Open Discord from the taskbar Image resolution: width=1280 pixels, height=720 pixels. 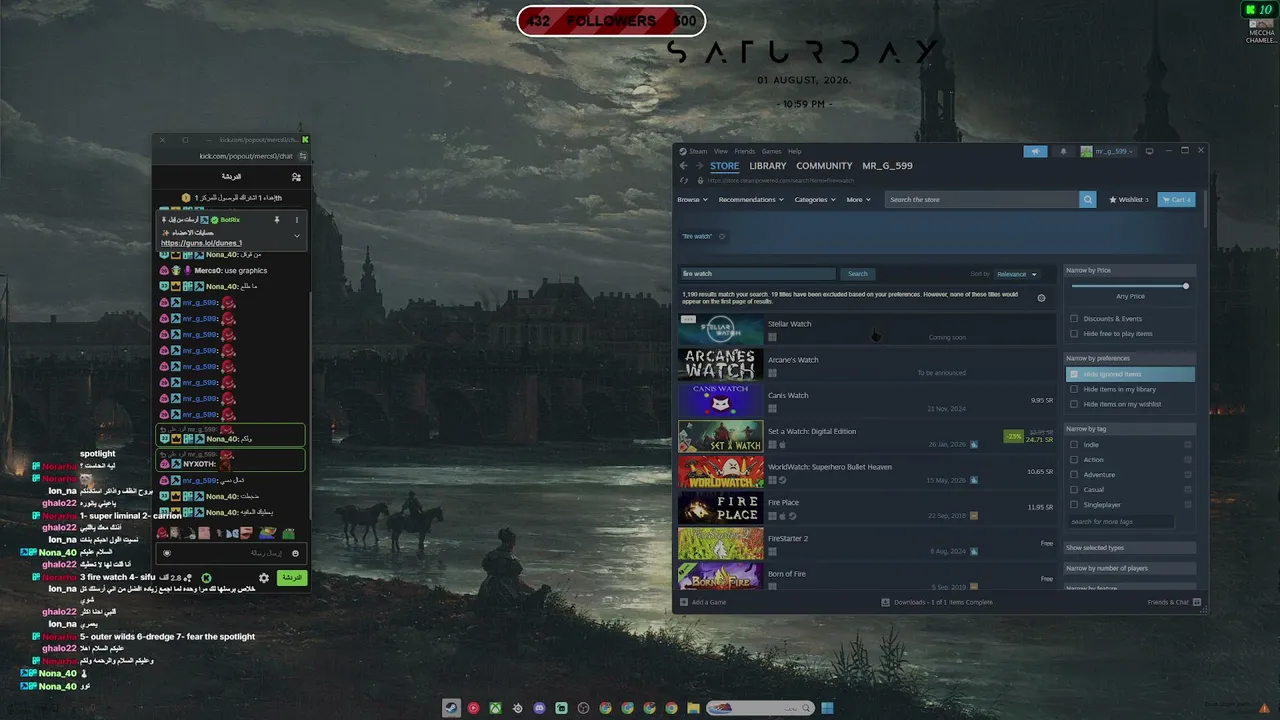click(x=539, y=708)
